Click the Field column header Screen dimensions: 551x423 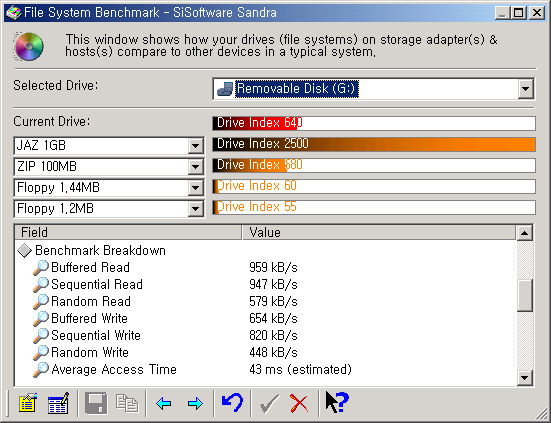point(128,232)
